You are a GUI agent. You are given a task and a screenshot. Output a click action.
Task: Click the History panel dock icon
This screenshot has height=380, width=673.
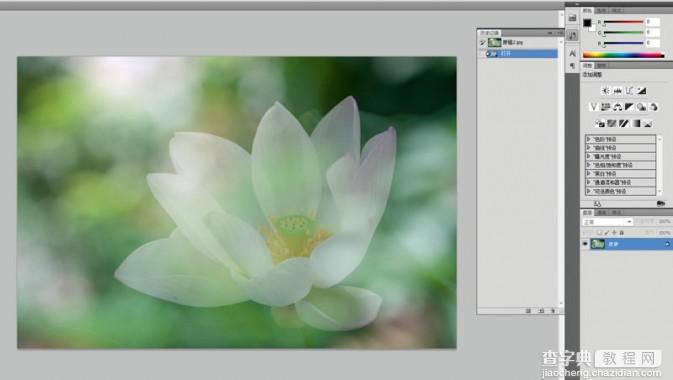click(x=572, y=36)
